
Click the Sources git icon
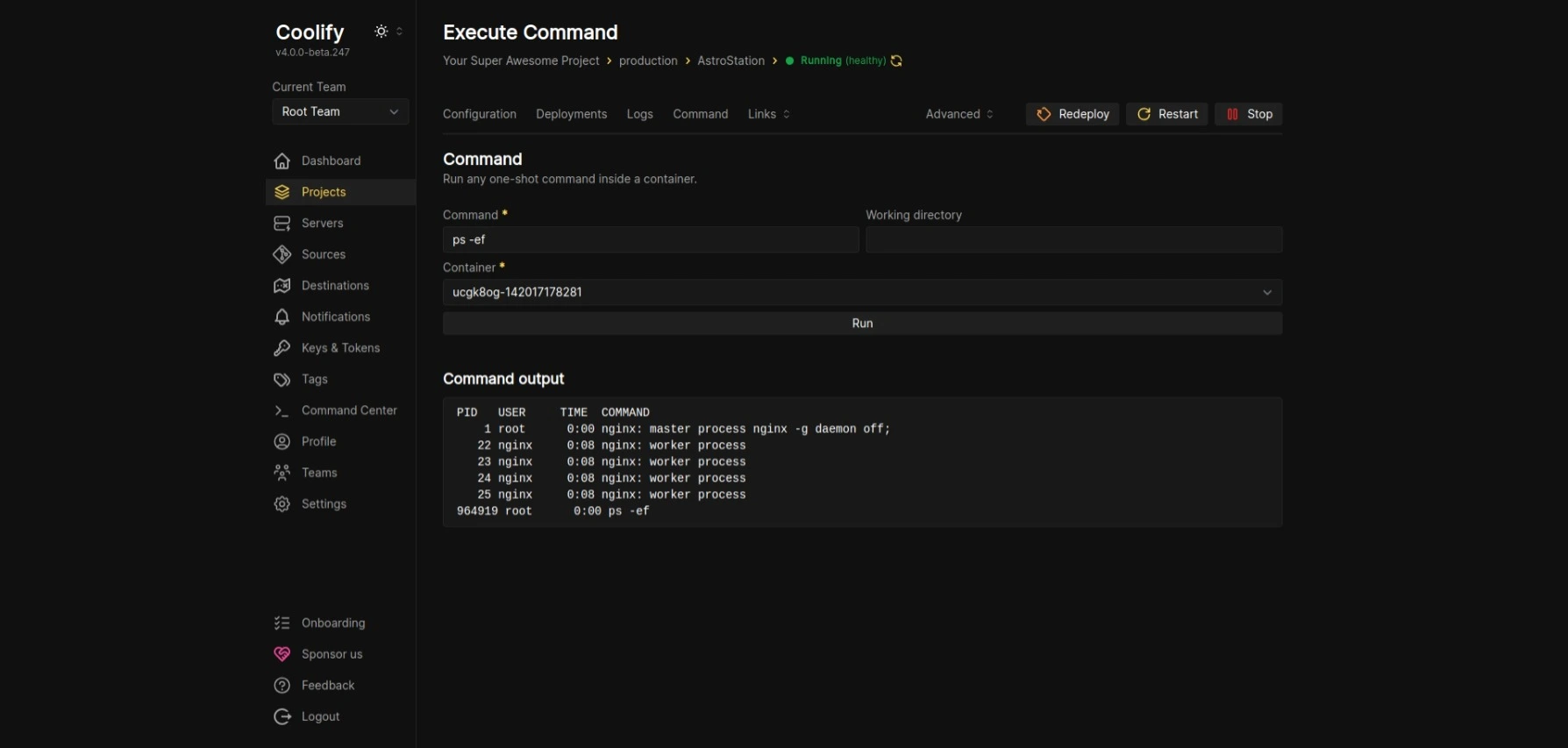click(282, 254)
